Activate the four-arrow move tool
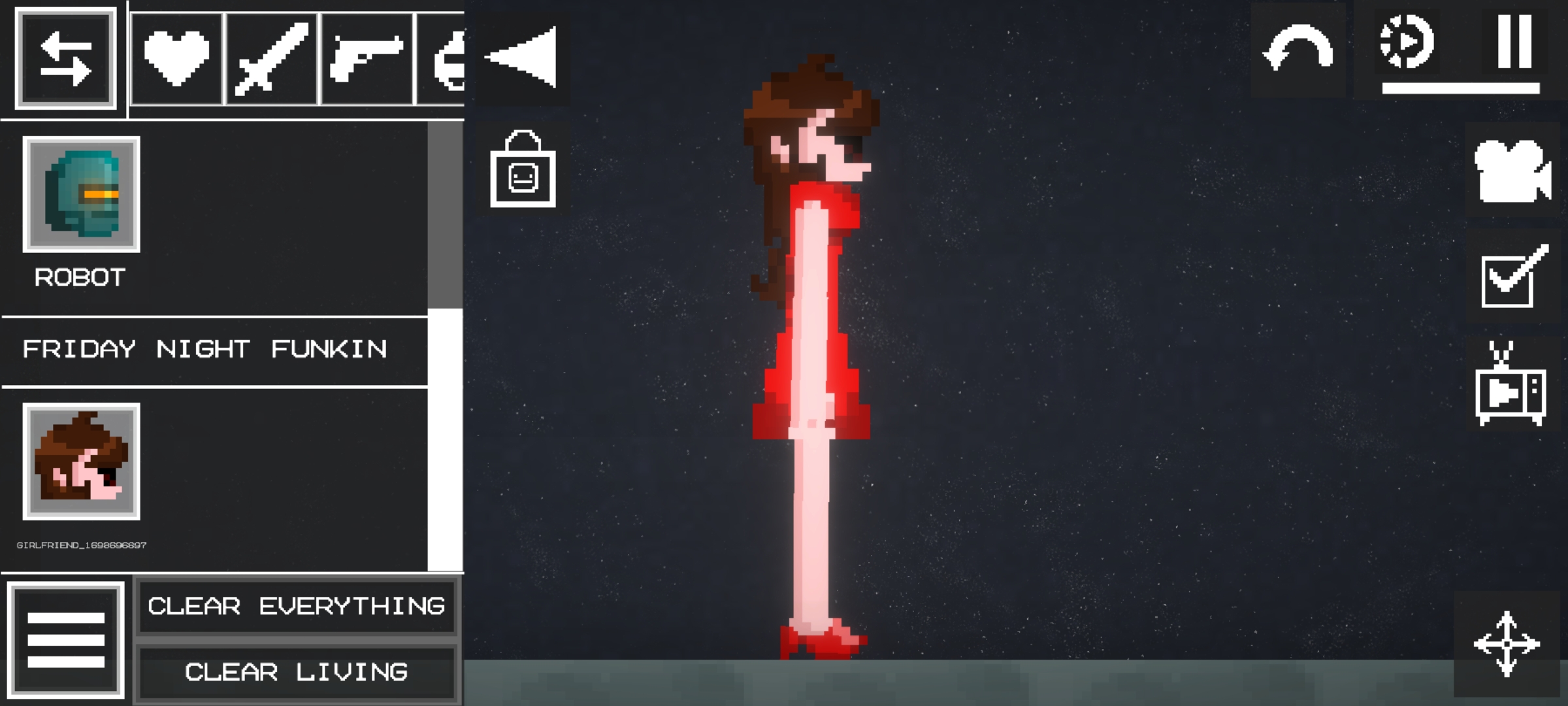The width and height of the screenshot is (1568, 706). 1507,645
